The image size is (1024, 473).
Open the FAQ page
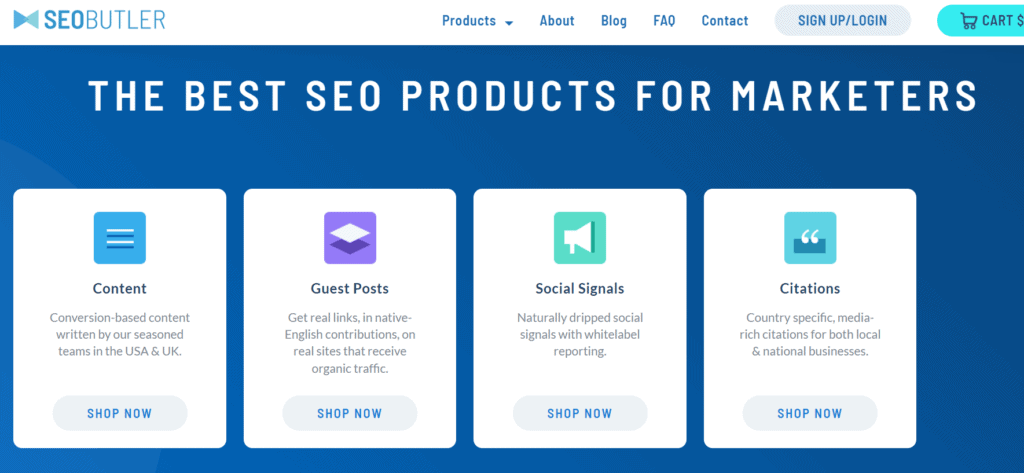pyautogui.click(x=664, y=21)
